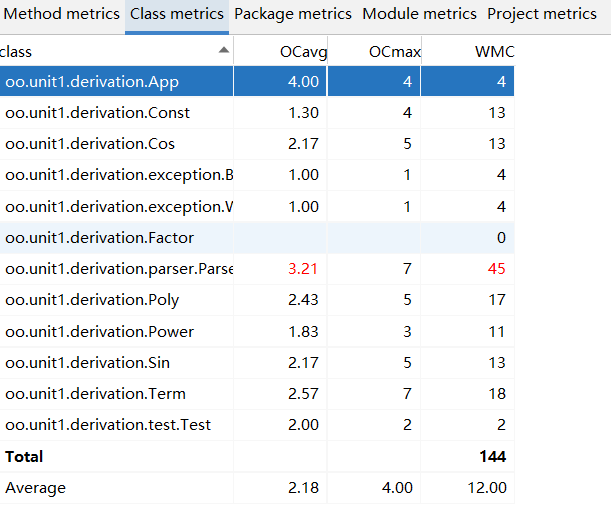The width and height of the screenshot is (611, 515).
Task: Sort the table by OCavg column
Action: (305, 51)
